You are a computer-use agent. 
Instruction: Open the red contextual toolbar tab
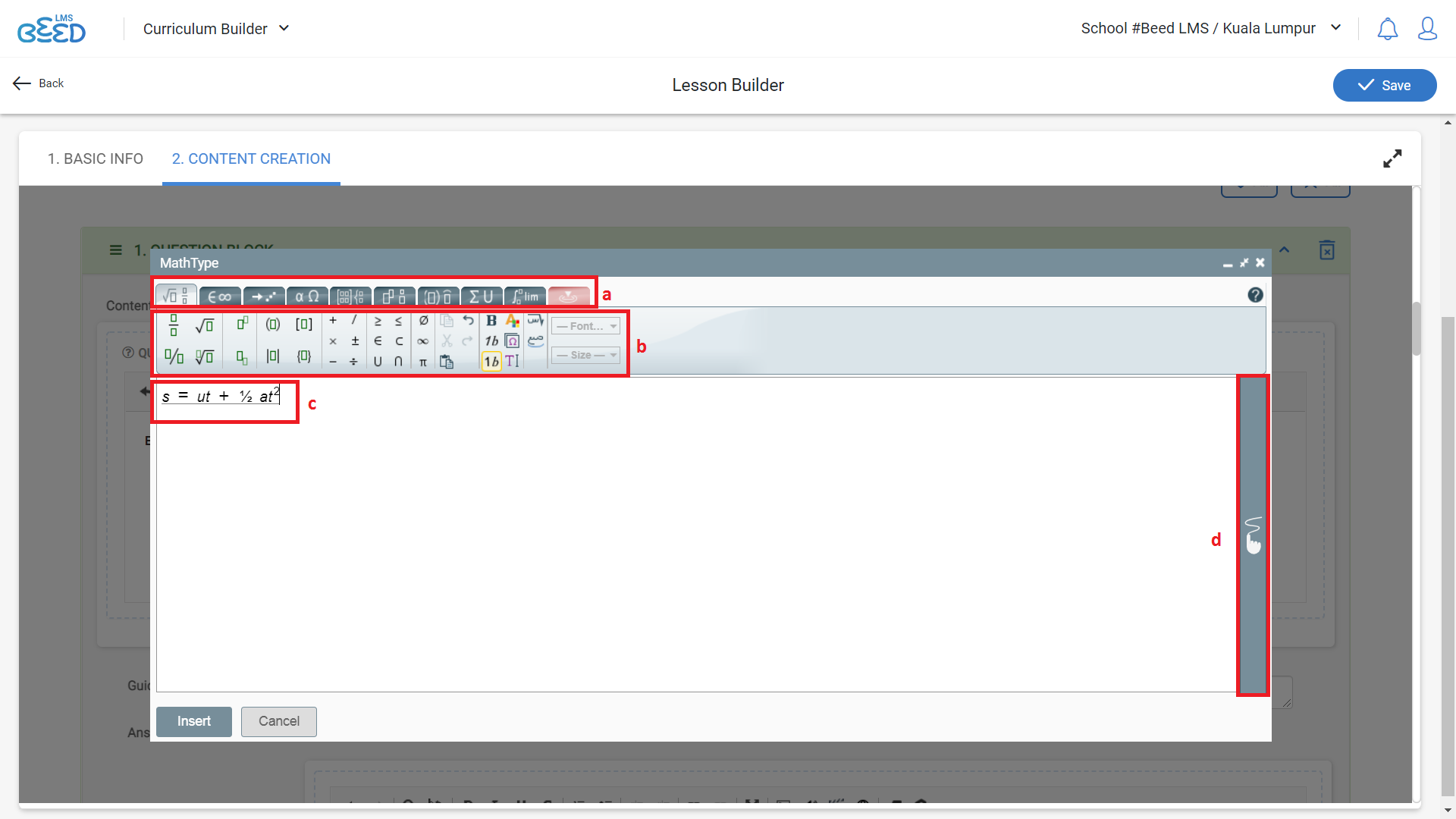[569, 297]
